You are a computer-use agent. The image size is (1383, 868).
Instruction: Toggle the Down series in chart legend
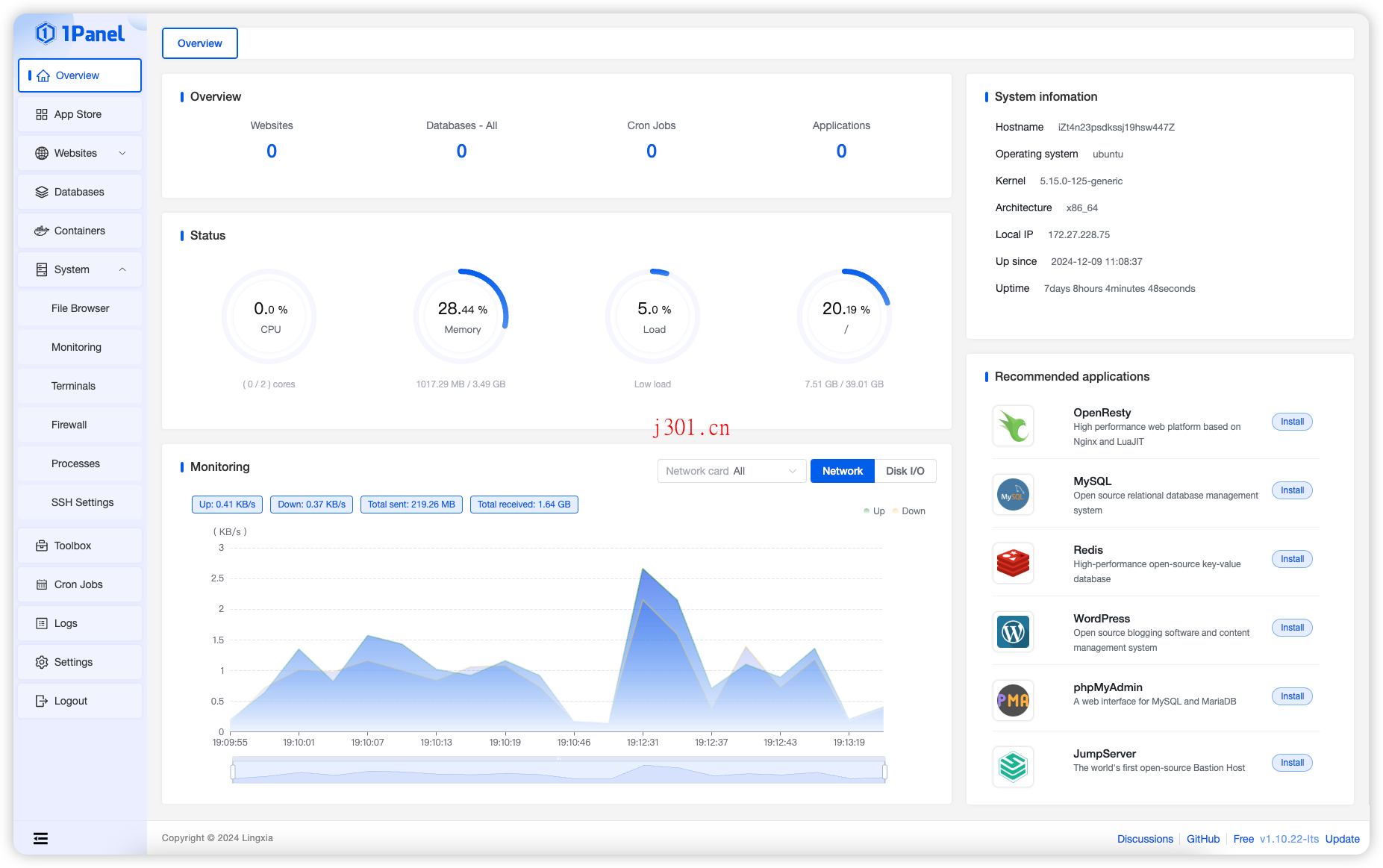click(909, 511)
